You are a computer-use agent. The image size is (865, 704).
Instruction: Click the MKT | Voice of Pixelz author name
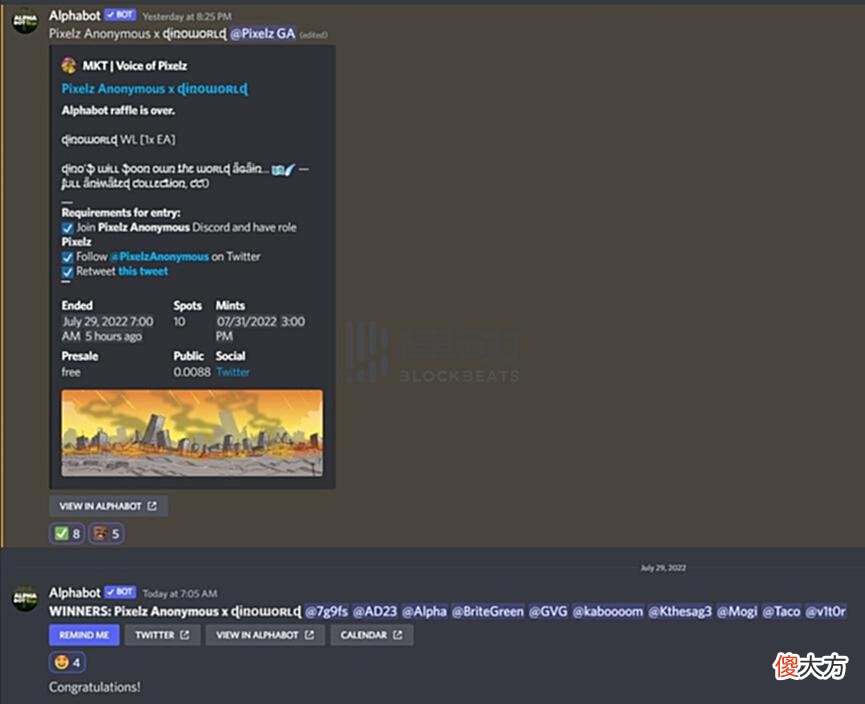pyautogui.click(x=135, y=66)
